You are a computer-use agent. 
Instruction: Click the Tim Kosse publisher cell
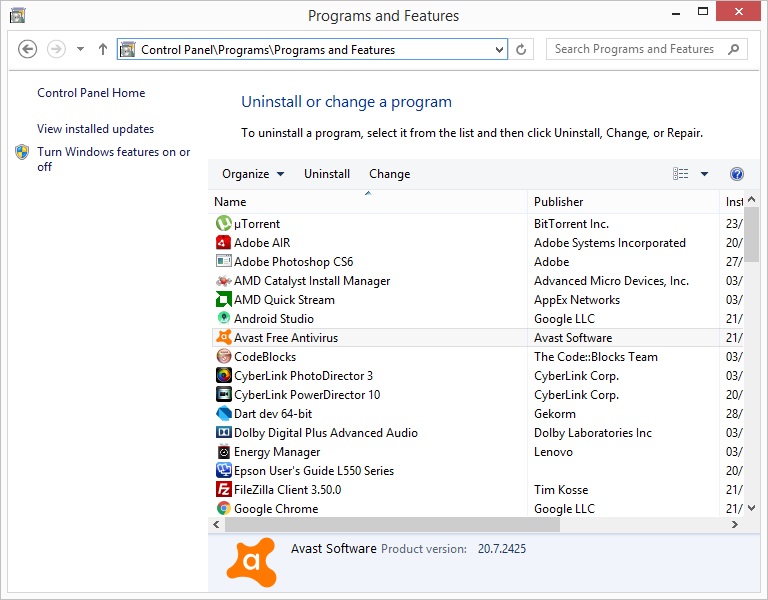(x=561, y=490)
